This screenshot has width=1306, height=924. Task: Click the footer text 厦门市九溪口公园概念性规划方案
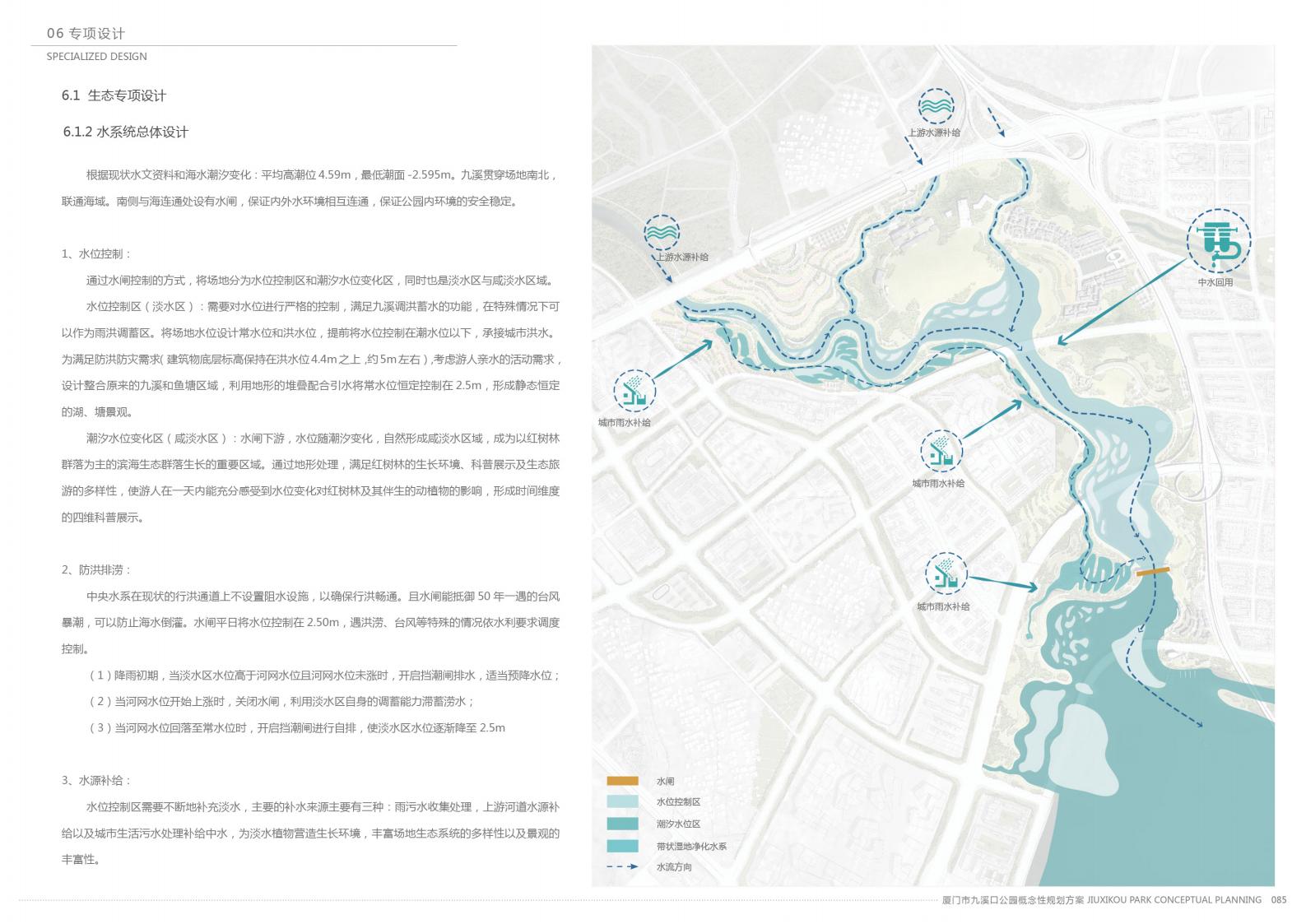click(x=1012, y=900)
